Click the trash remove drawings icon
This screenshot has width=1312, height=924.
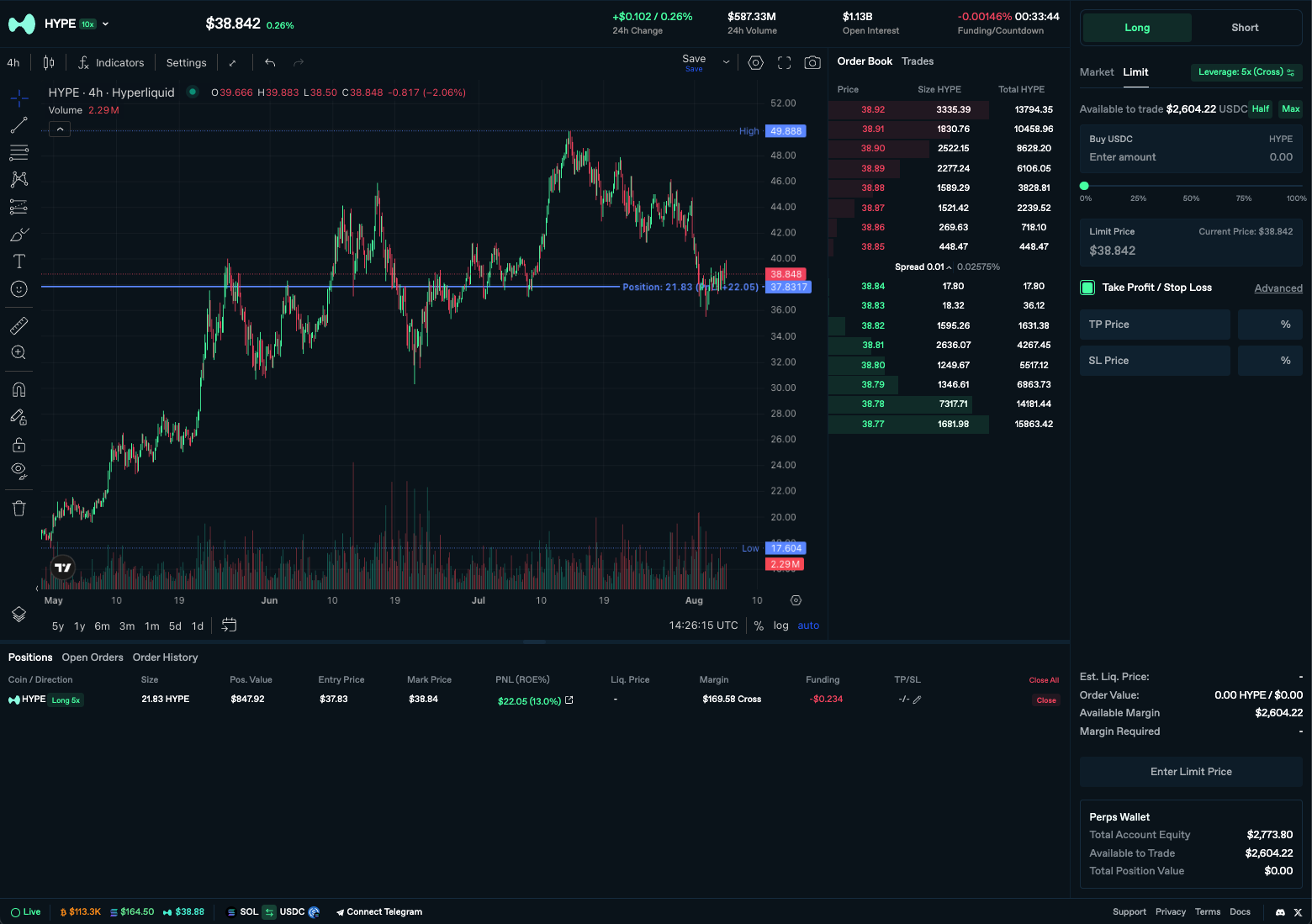(19, 508)
